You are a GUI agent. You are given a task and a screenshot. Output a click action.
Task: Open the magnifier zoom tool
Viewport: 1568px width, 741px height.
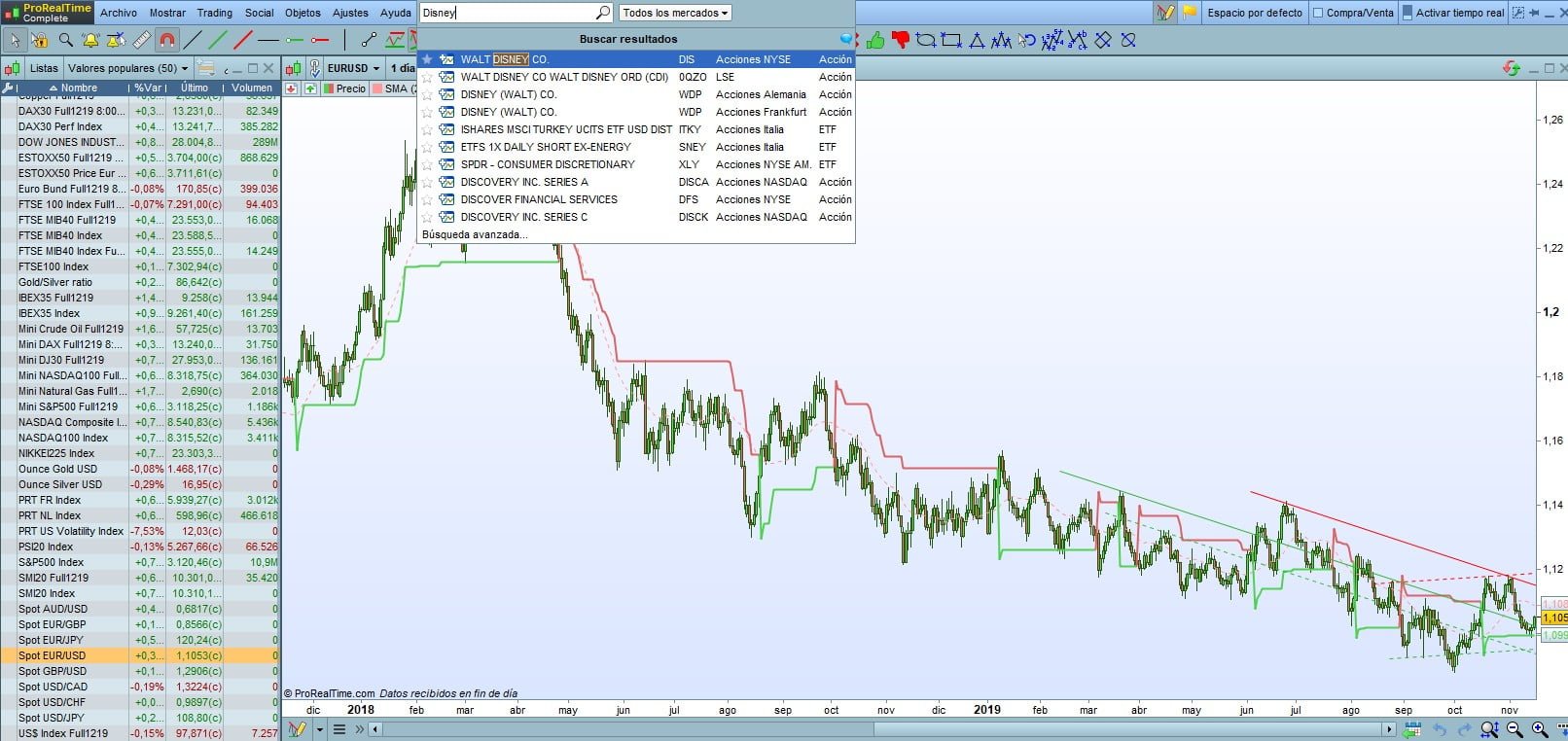[x=65, y=40]
